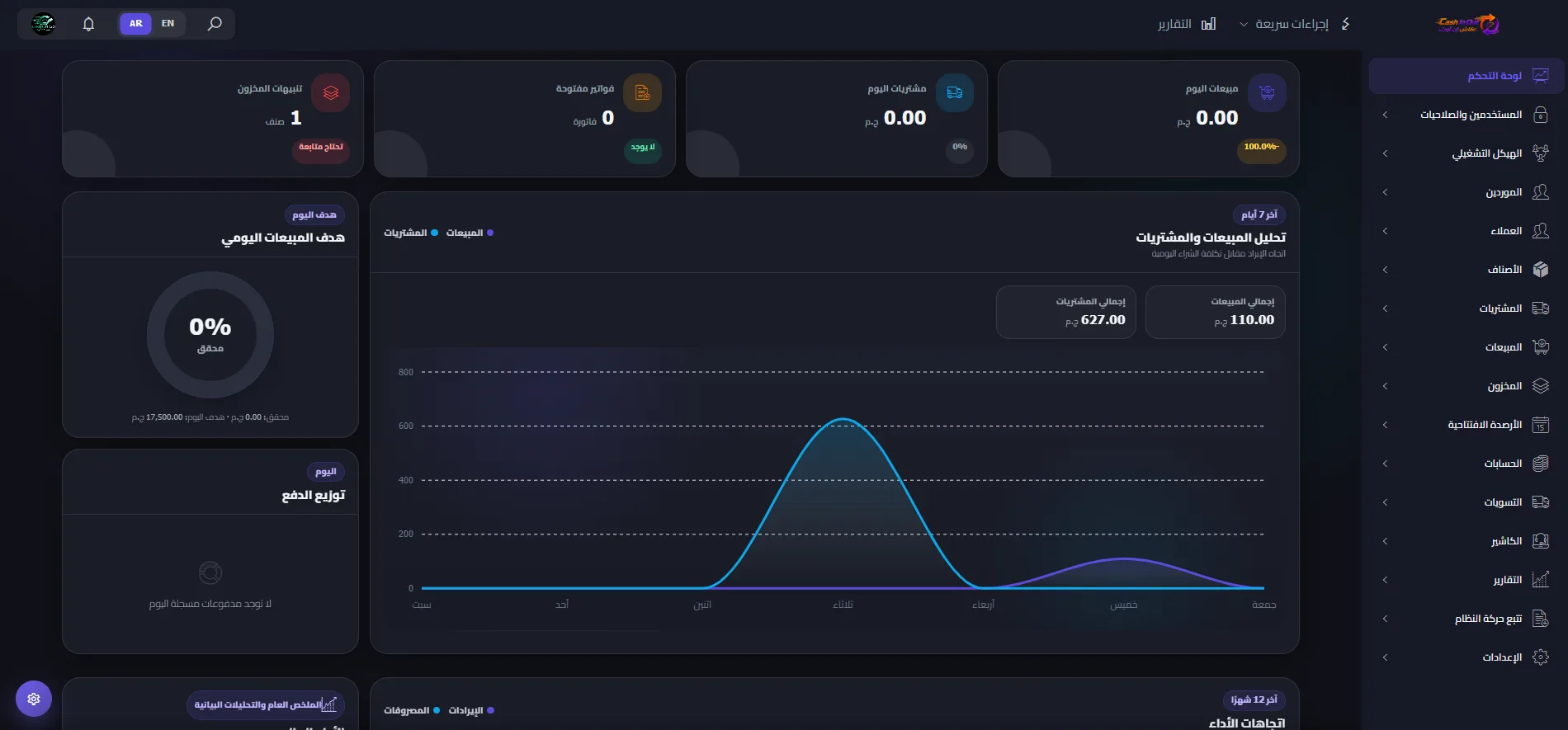Select the الأصناف box icon in sidebar
The width and height of the screenshot is (1568, 730).
coord(1540,270)
